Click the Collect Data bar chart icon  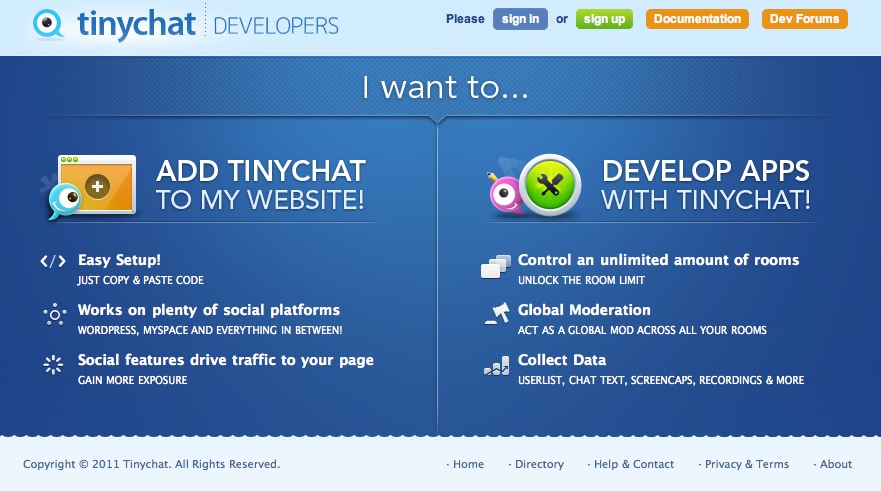497,367
